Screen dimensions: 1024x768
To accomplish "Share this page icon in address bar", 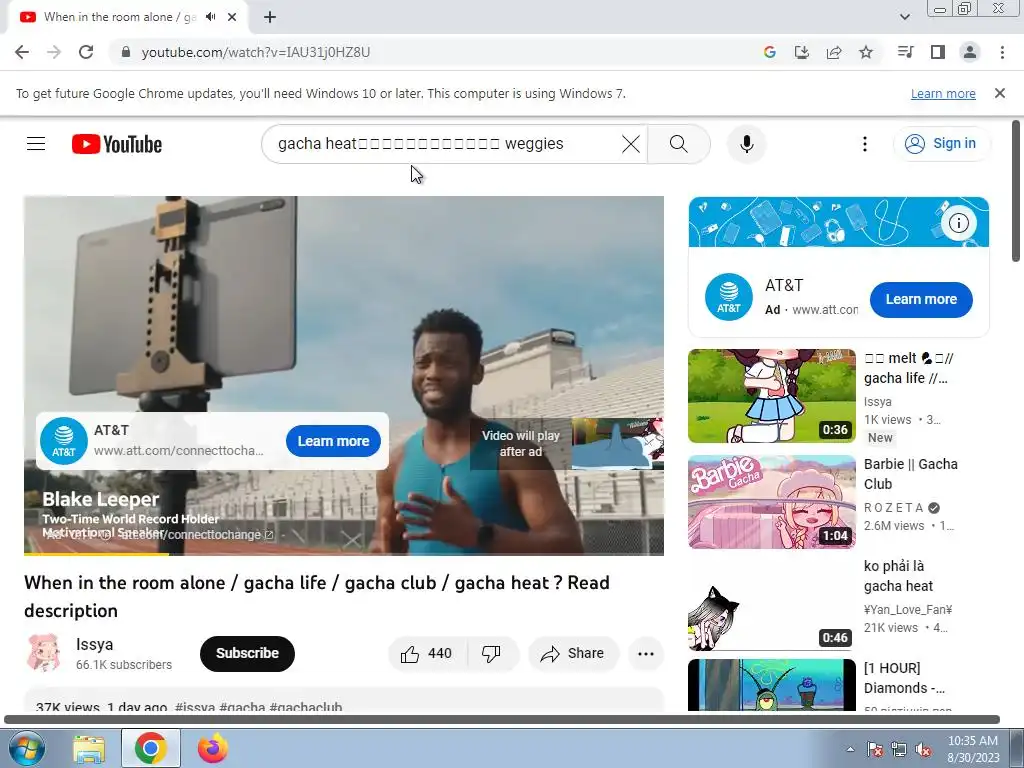I will tap(834, 52).
